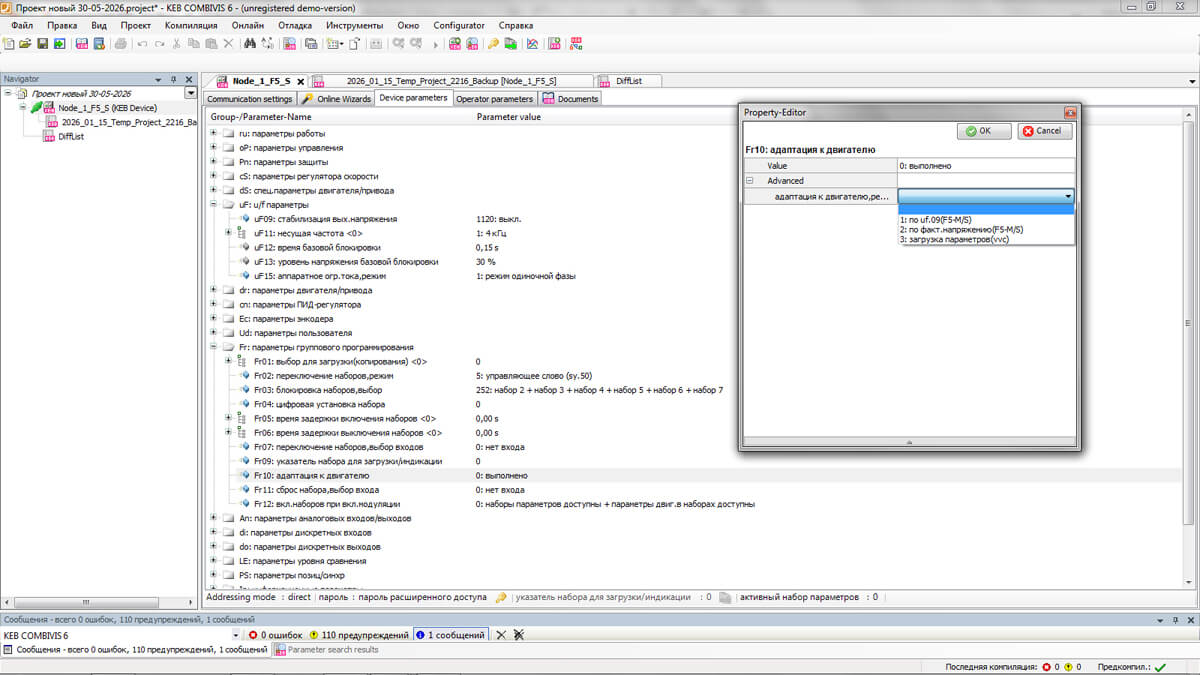Click the undo arrow icon
Image resolution: width=1200 pixels, height=675 pixels.
coord(143,44)
